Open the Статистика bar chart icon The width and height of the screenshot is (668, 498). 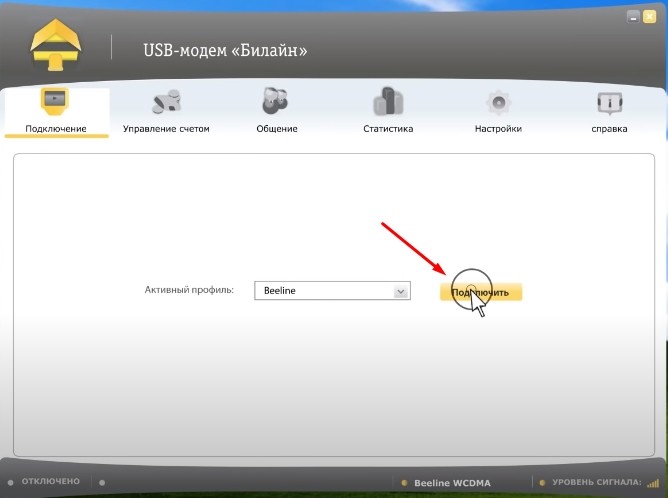(388, 101)
